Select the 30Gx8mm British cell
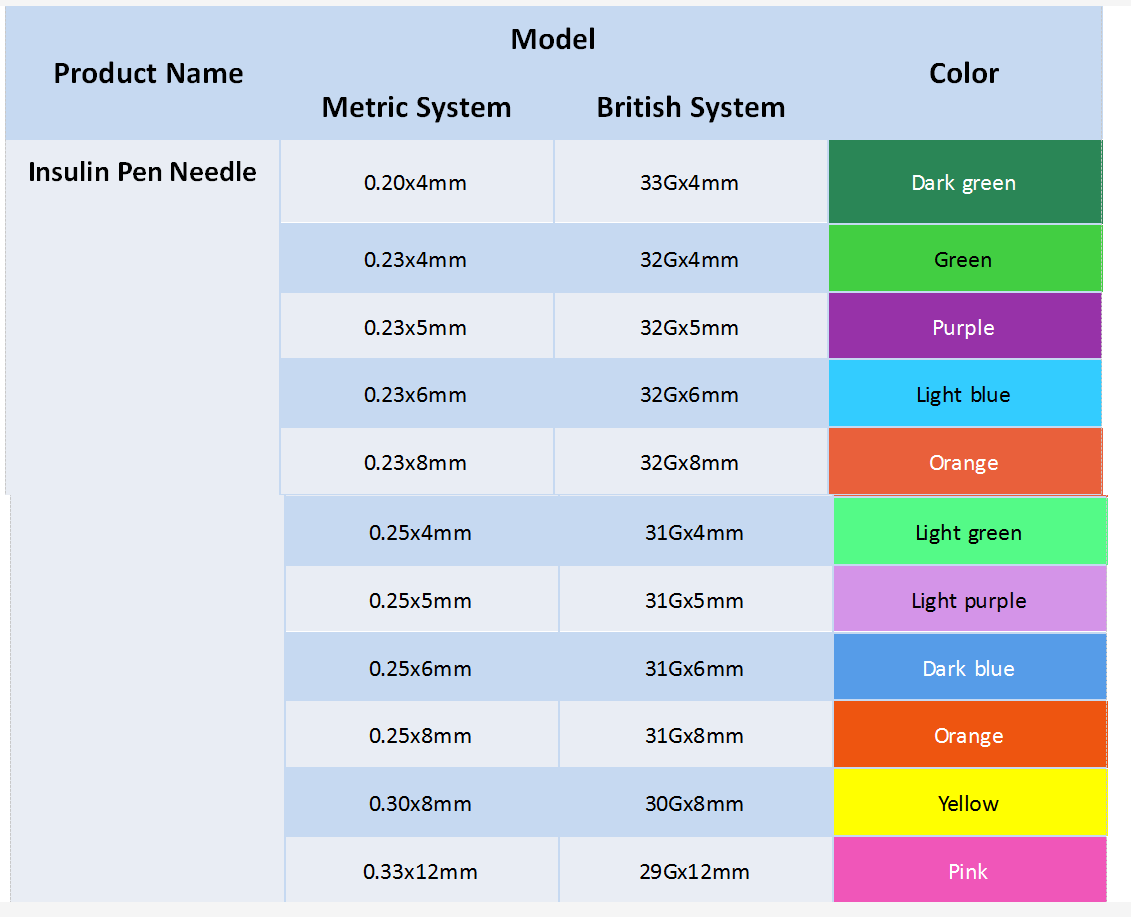The image size is (1131, 917). pyautogui.click(x=694, y=804)
